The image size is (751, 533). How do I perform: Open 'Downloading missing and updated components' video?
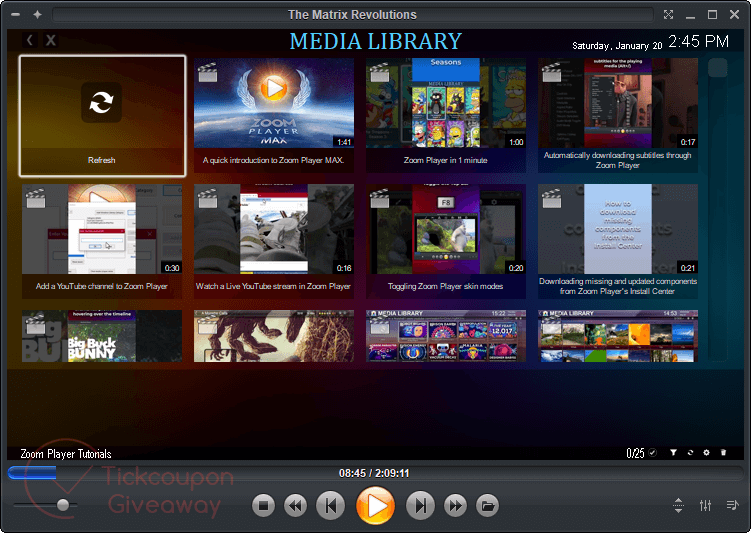[617, 241]
